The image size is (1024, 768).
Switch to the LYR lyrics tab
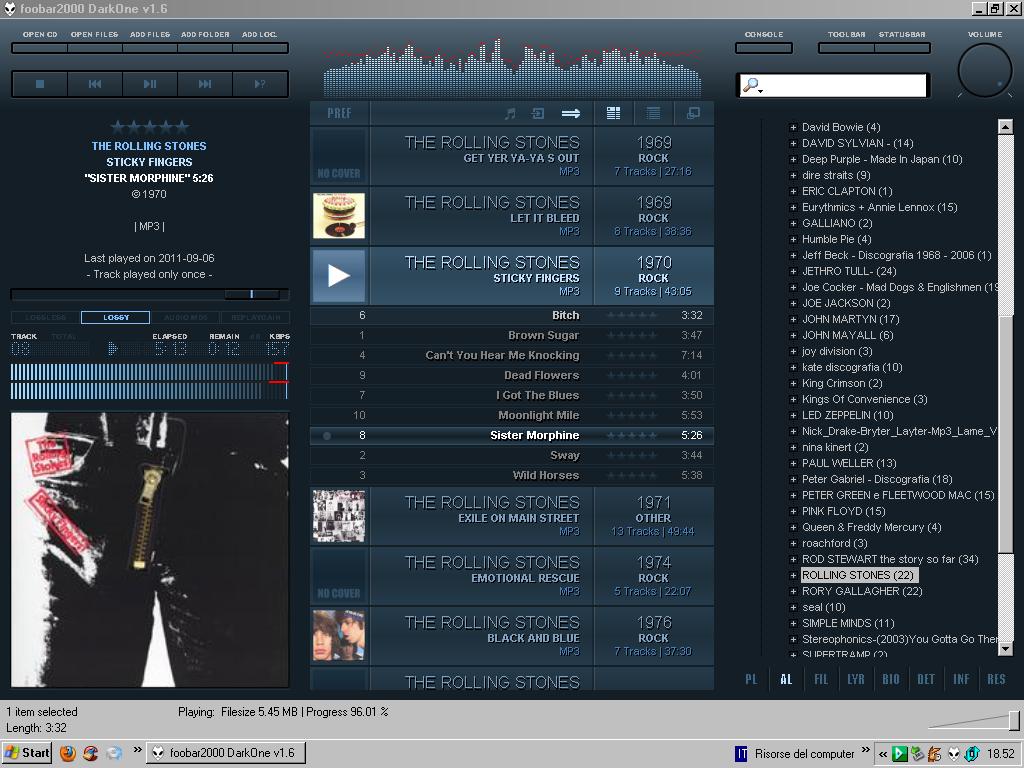coord(856,679)
